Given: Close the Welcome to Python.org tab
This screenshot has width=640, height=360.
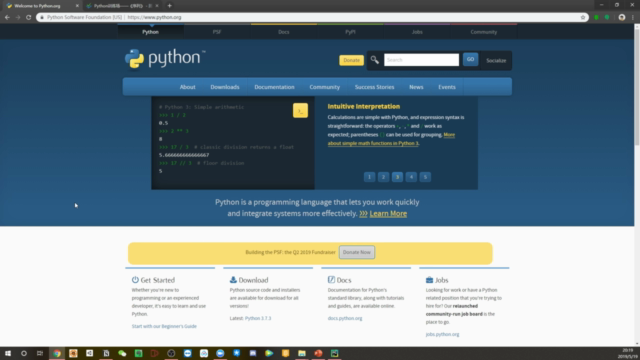Looking at the screenshot, I should click(77, 6).
